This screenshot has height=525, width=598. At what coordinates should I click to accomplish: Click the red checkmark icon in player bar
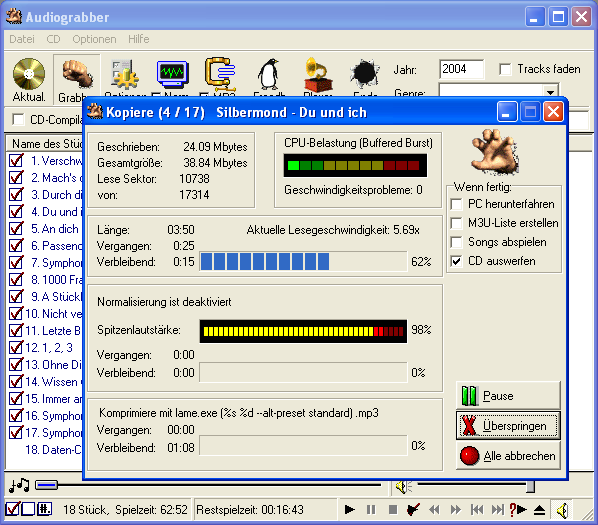413,509
